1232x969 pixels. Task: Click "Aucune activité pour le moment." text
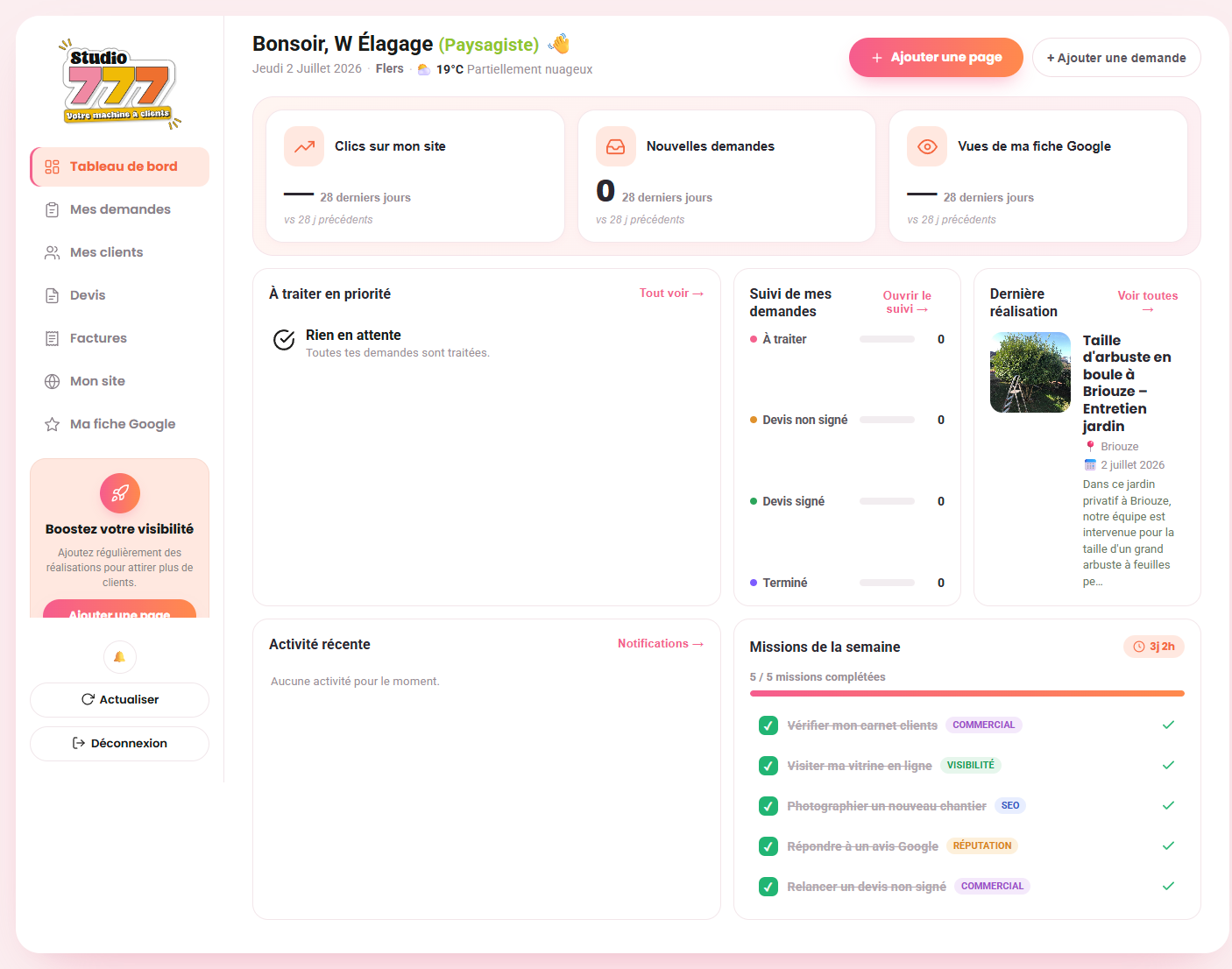pyautogui.click(x=355, y=682)
